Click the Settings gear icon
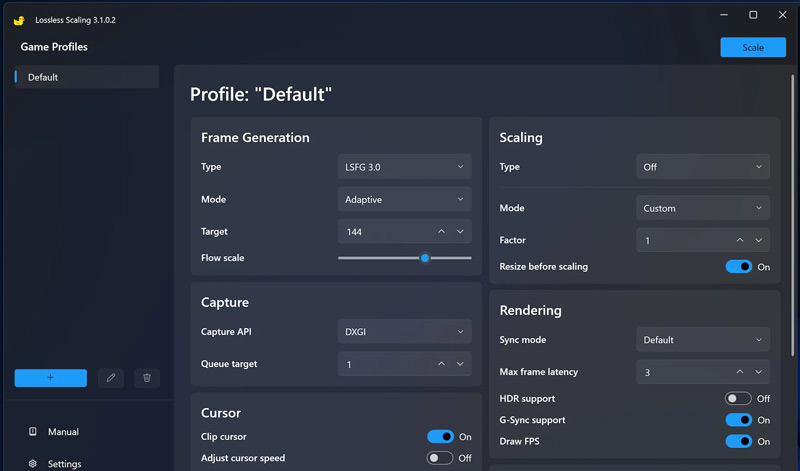Screen dimensions: 800x471 [x=33, y=463]
